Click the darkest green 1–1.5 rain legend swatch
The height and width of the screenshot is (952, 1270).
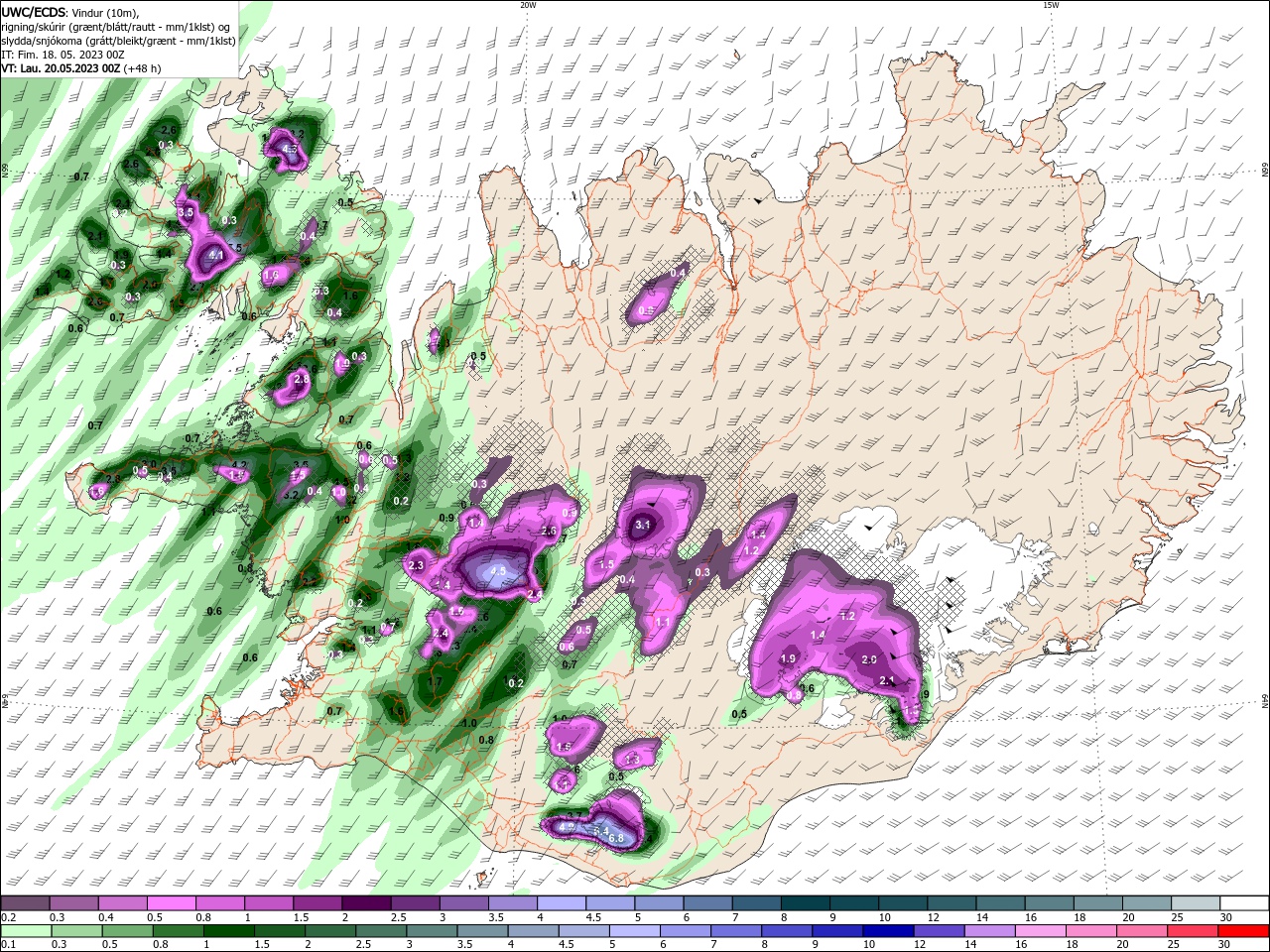click(227, 931)
